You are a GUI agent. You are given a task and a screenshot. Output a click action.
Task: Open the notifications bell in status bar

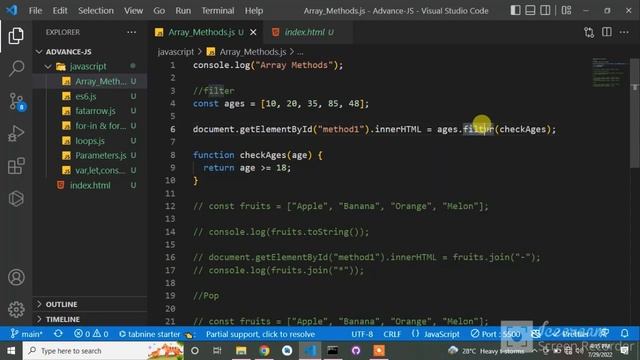coord(624,333)
